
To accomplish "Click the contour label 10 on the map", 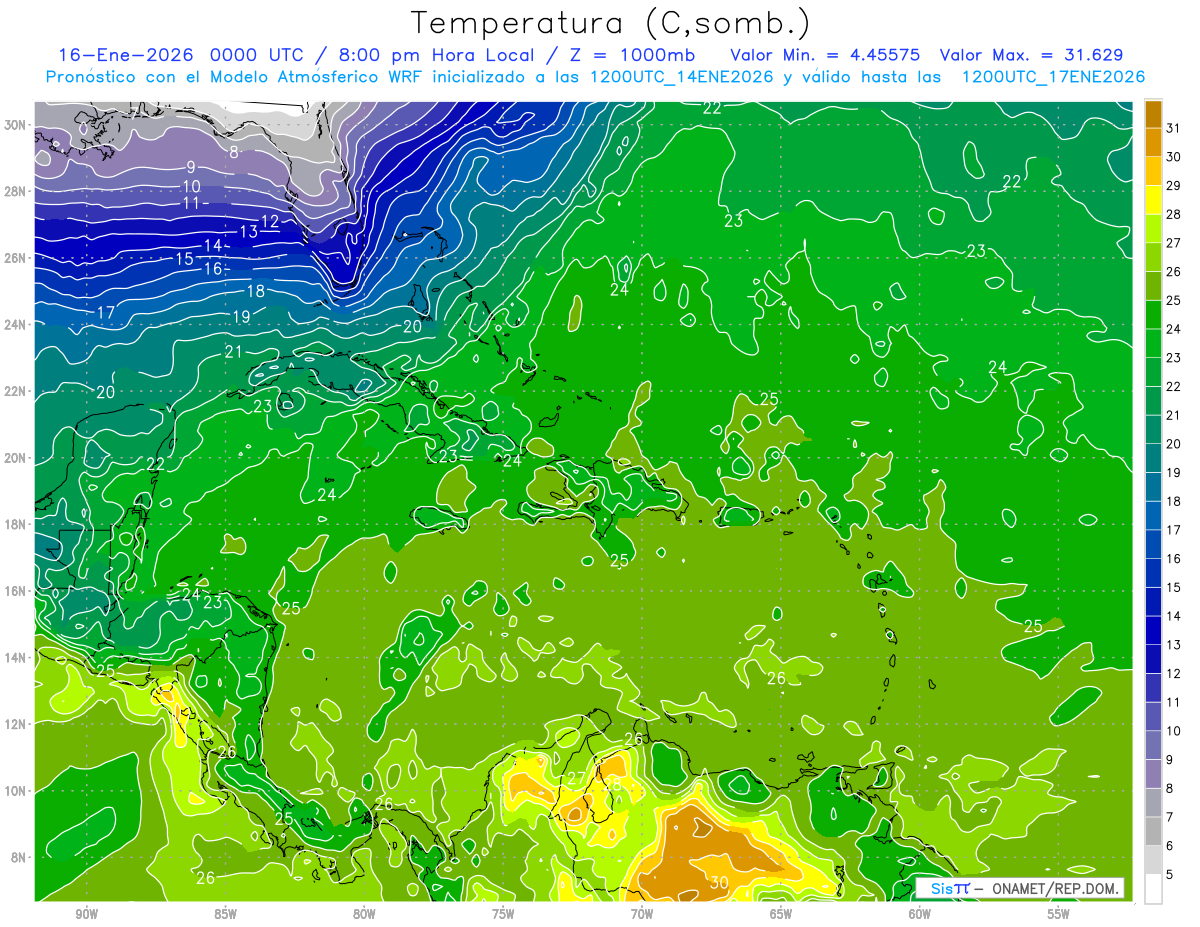I will pyautogui.click(x=192, y=186).
